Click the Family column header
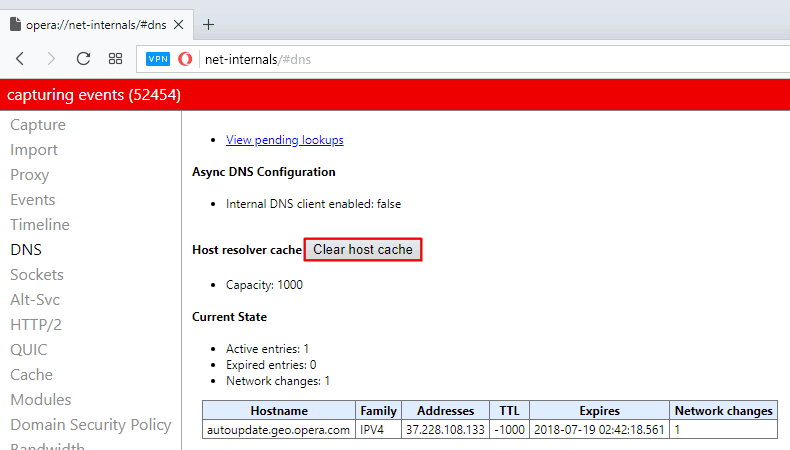Image resolution: width=790 pixels, height=450 pixels. coord(378,411)
